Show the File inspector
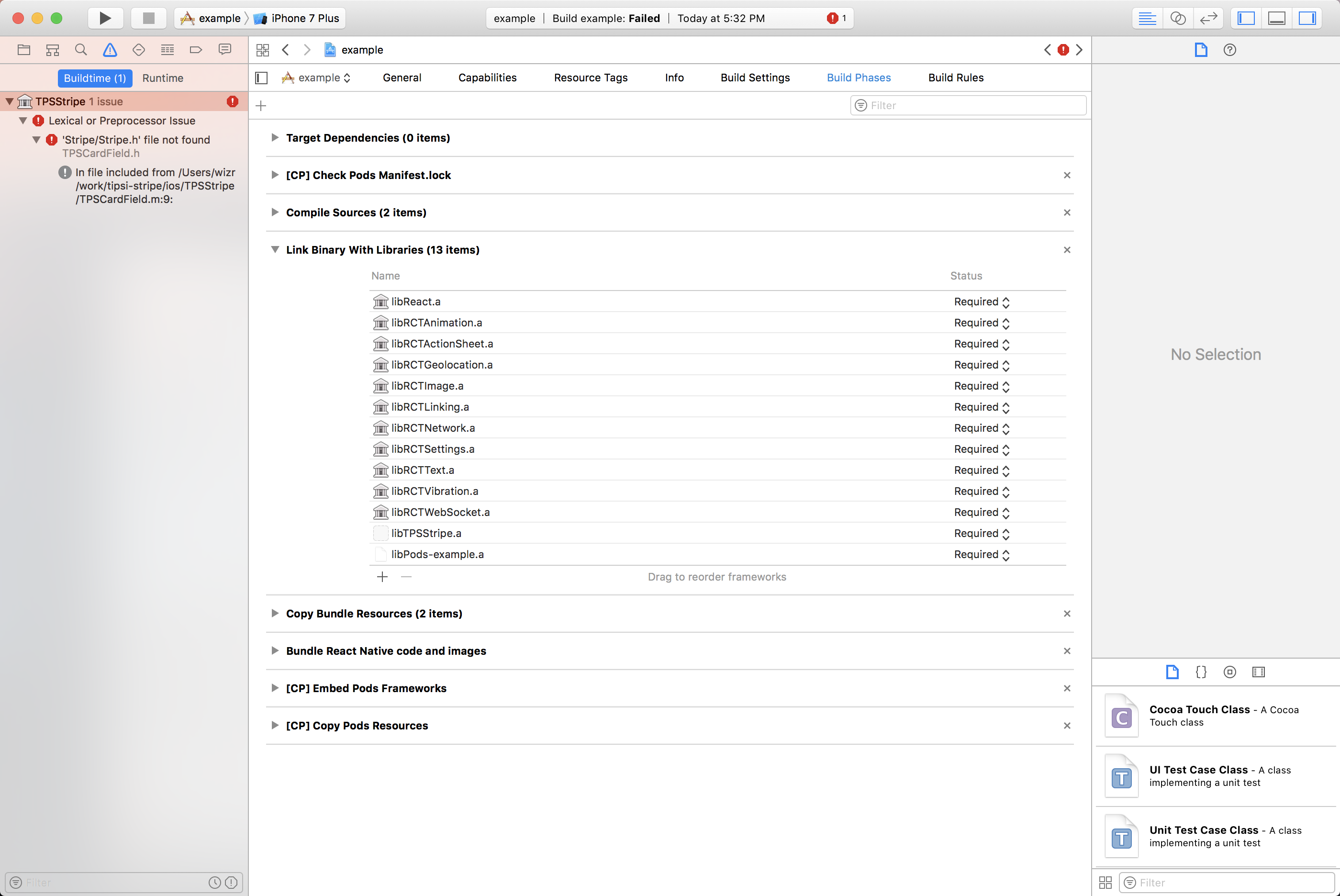This screenshot has height=896, width=1340. tap(1201, 50)
